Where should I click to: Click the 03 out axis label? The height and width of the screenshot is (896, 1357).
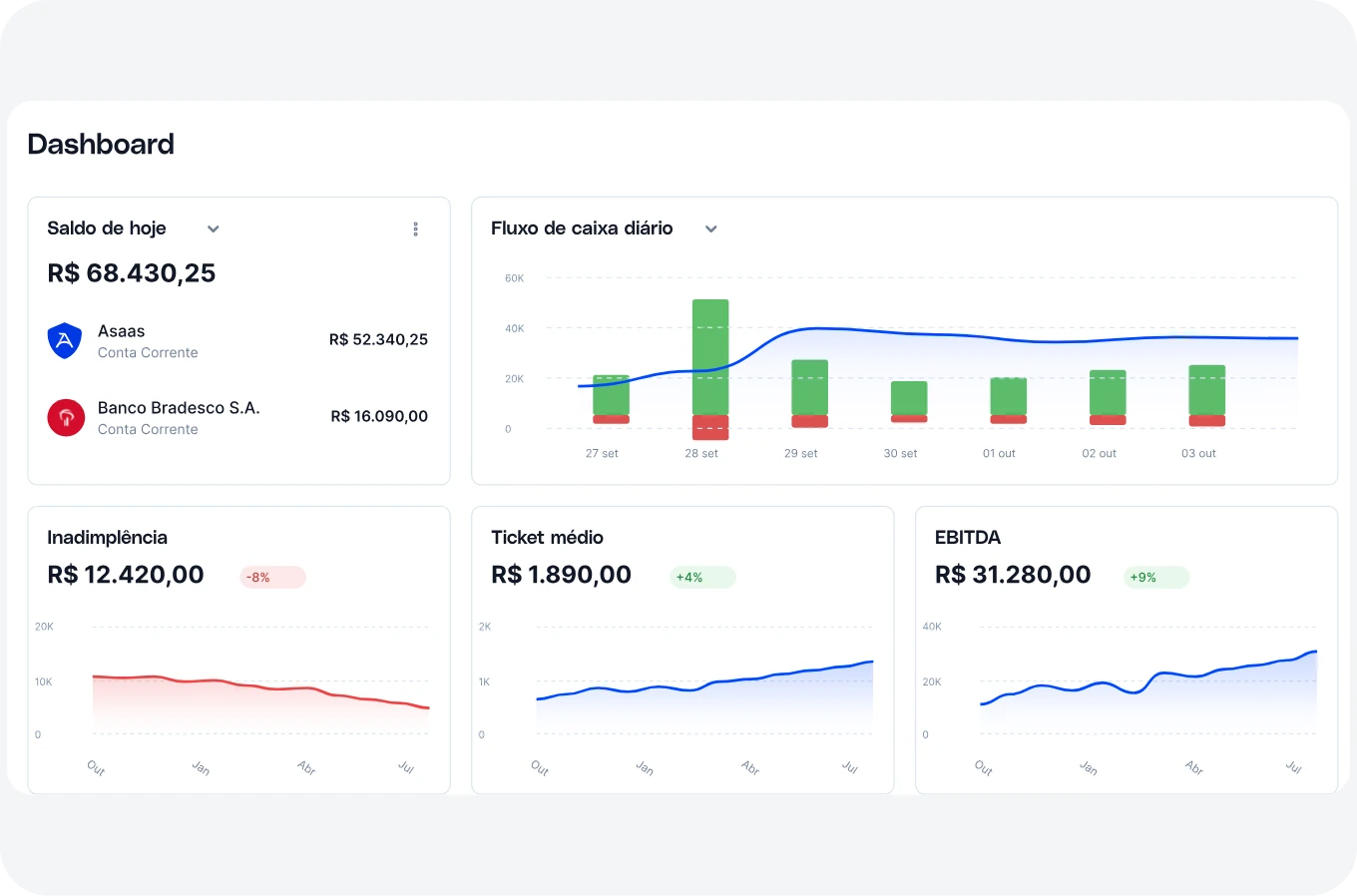point(1198,454)
